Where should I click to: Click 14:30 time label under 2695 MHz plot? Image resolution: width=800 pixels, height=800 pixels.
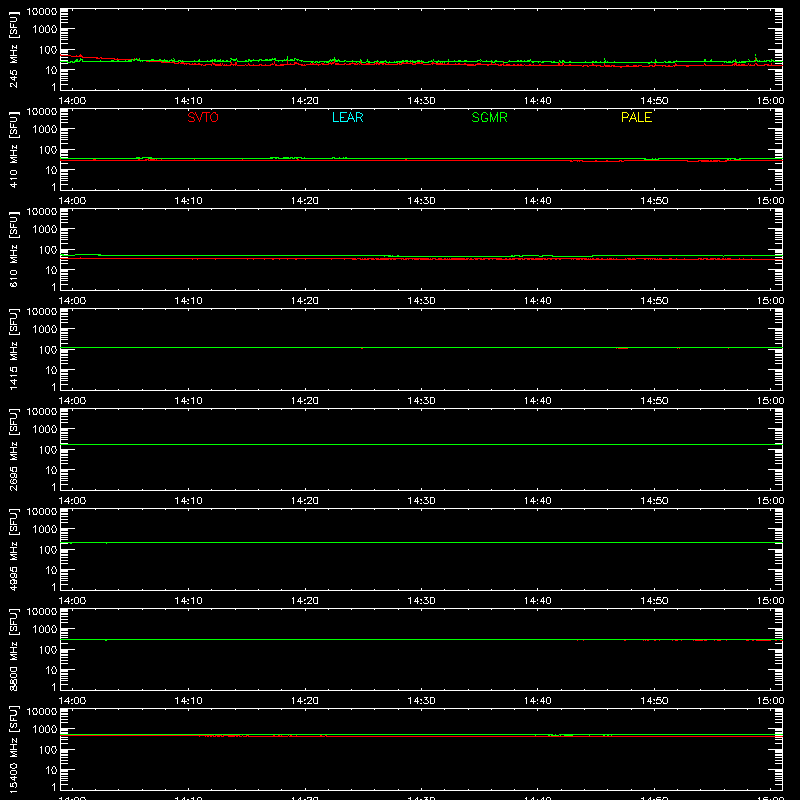[421, 501]
